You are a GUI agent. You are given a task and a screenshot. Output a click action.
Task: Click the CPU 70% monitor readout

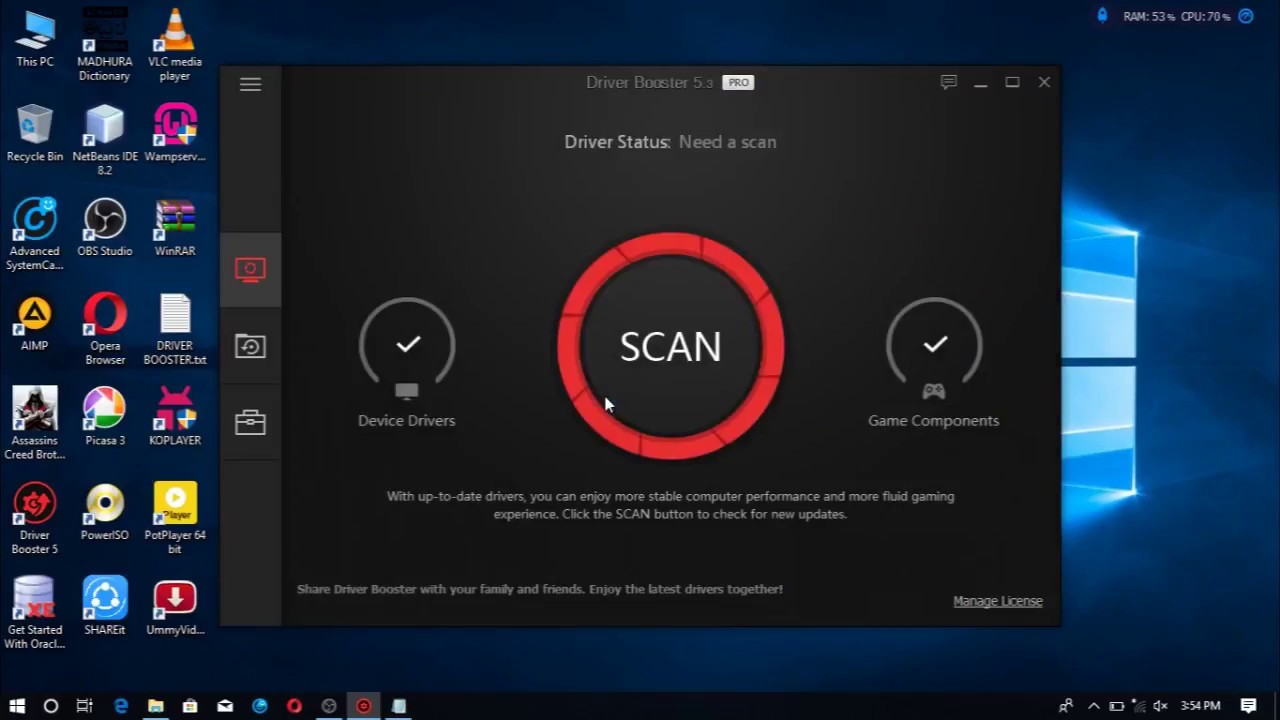point(1206,16)
